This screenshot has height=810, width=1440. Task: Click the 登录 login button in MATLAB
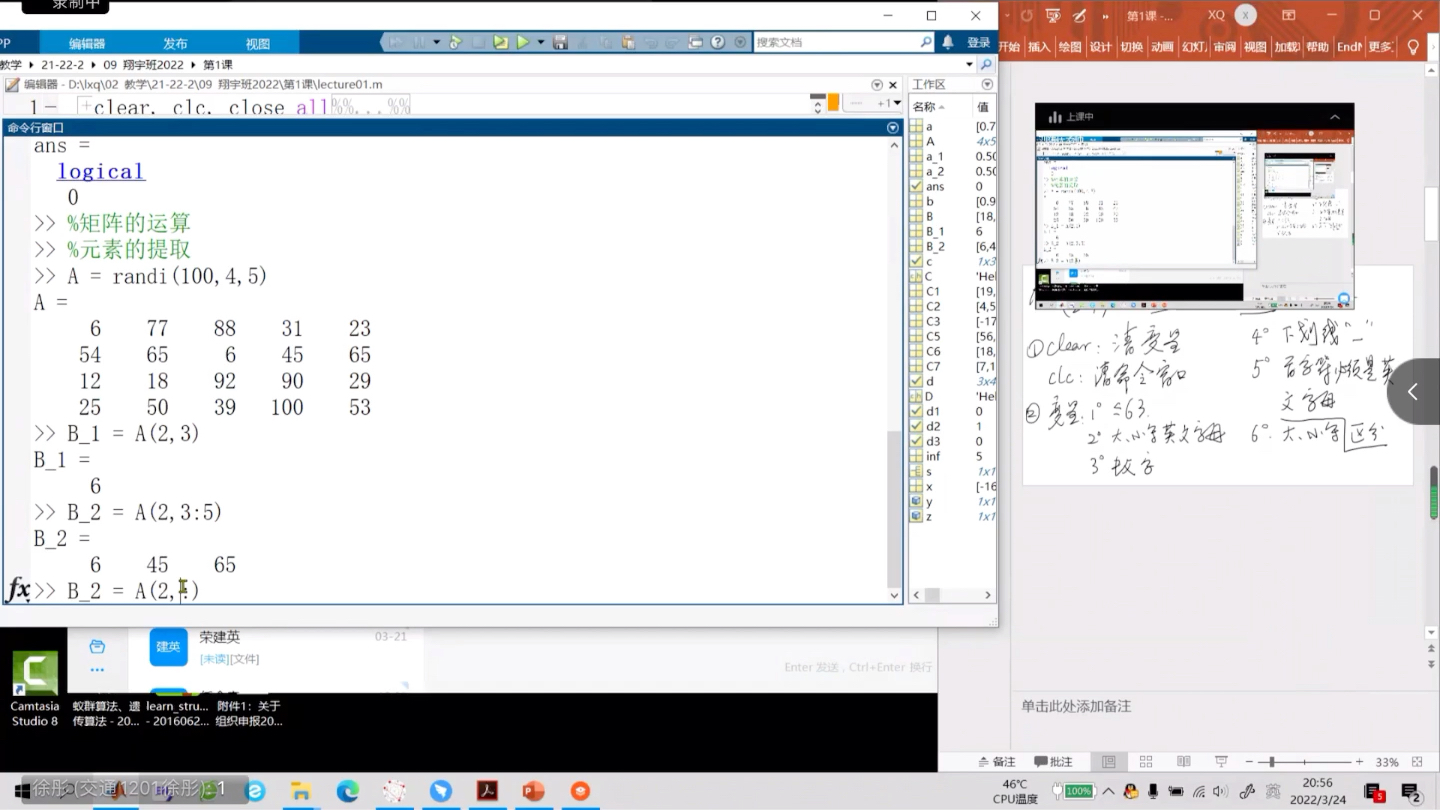977,43
